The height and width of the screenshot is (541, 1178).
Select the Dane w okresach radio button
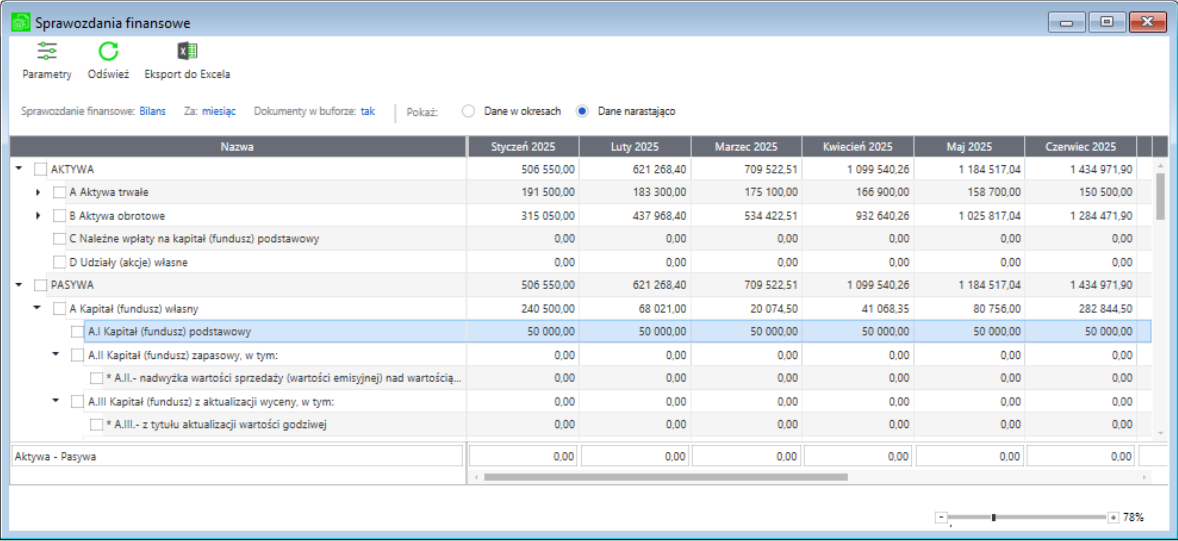point(468,111)
